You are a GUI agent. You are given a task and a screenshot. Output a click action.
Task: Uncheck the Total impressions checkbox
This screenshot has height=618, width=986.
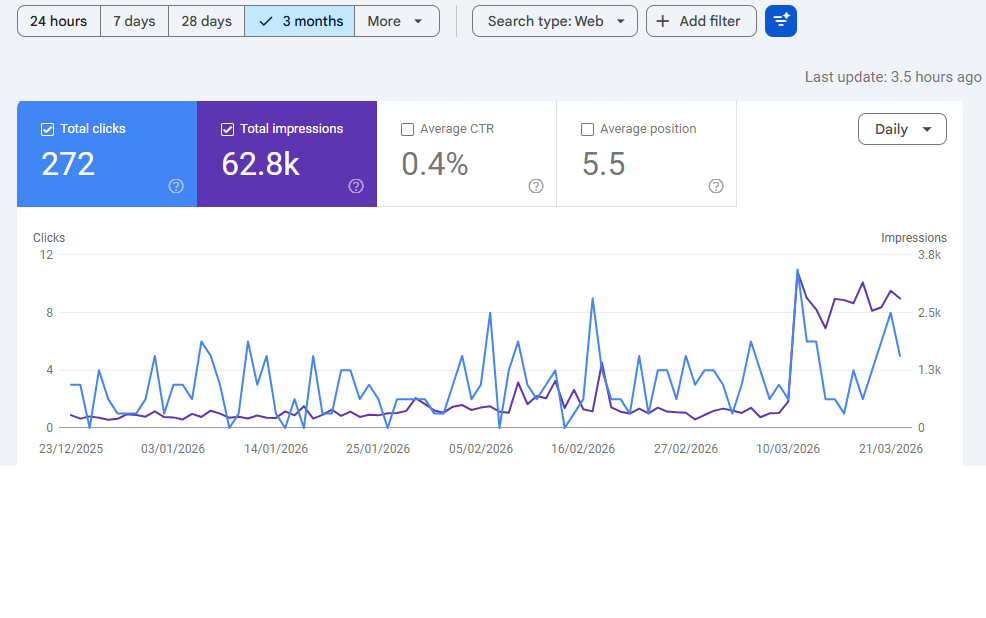coord(227,129)
